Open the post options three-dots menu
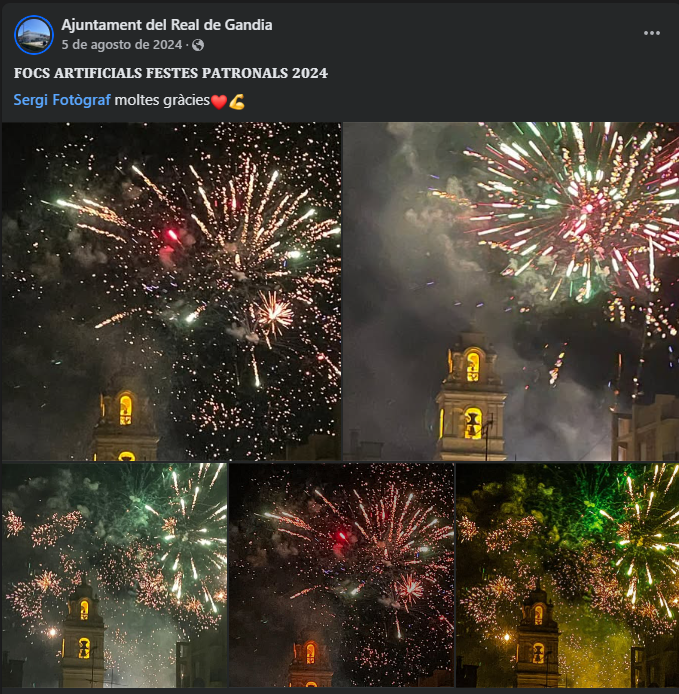 tap(652, 33)
